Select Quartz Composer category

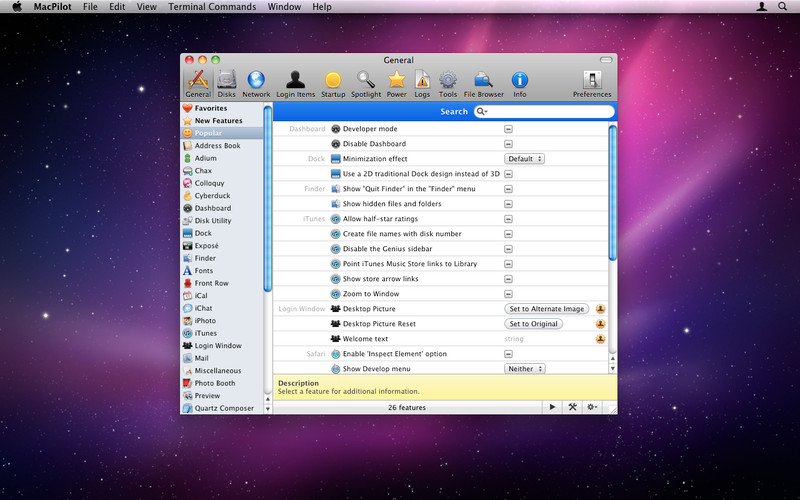tap(222, 408)
